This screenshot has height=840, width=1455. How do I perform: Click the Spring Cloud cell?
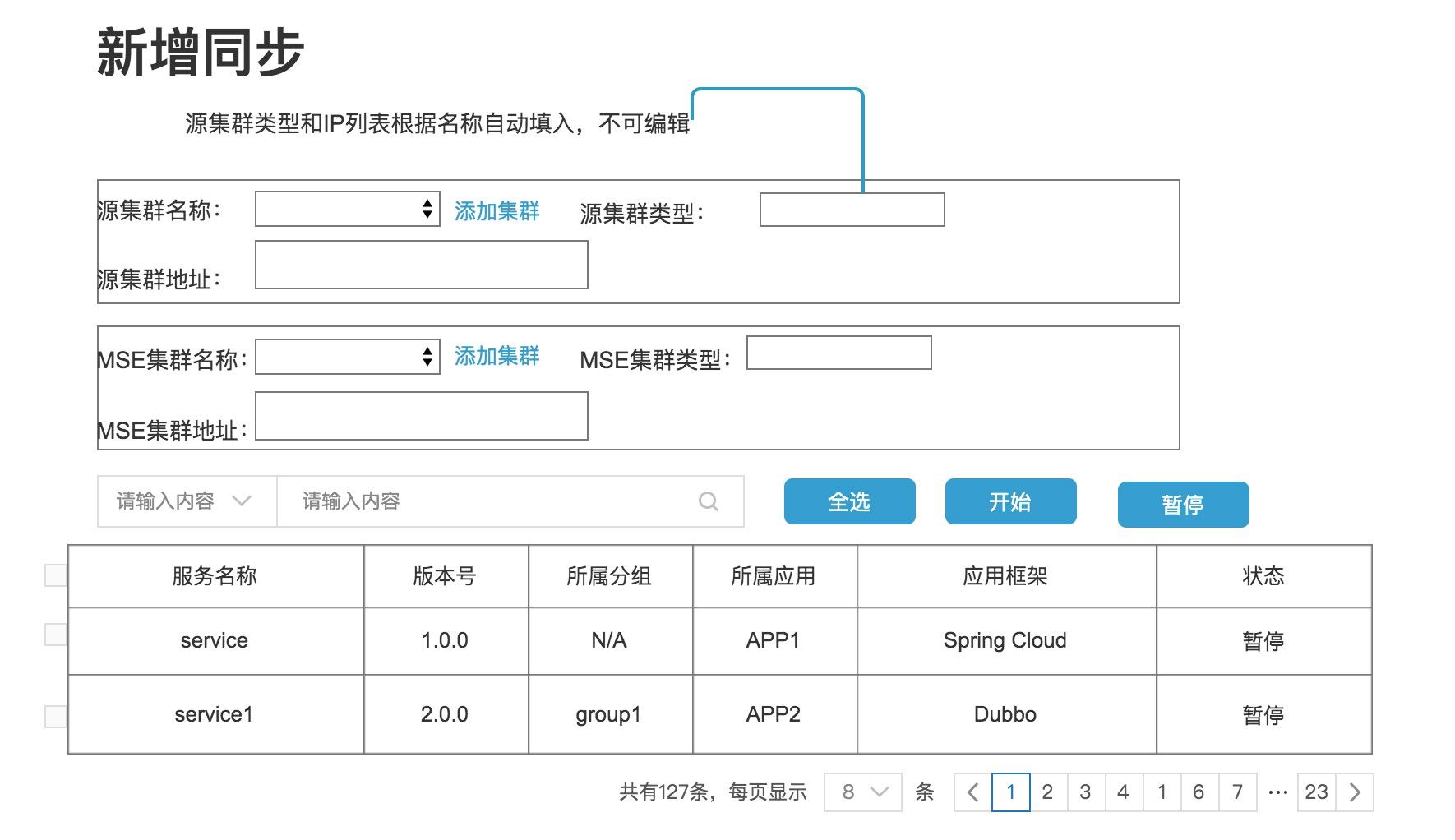click(1006, 641)
